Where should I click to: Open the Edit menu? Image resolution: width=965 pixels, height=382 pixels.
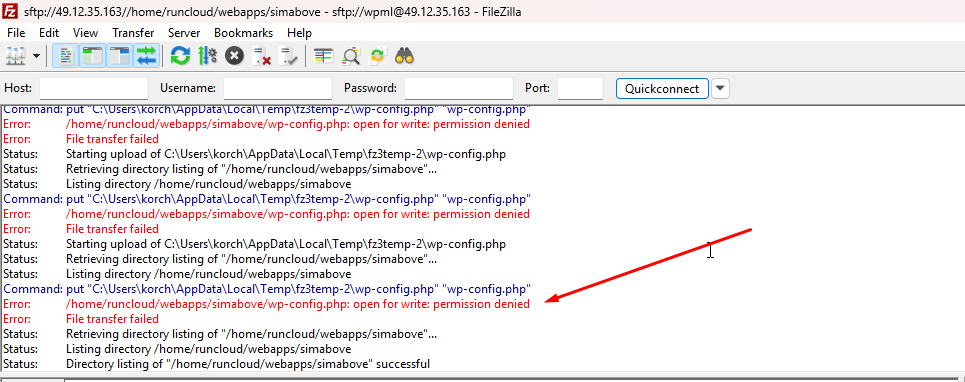(49, 33)
